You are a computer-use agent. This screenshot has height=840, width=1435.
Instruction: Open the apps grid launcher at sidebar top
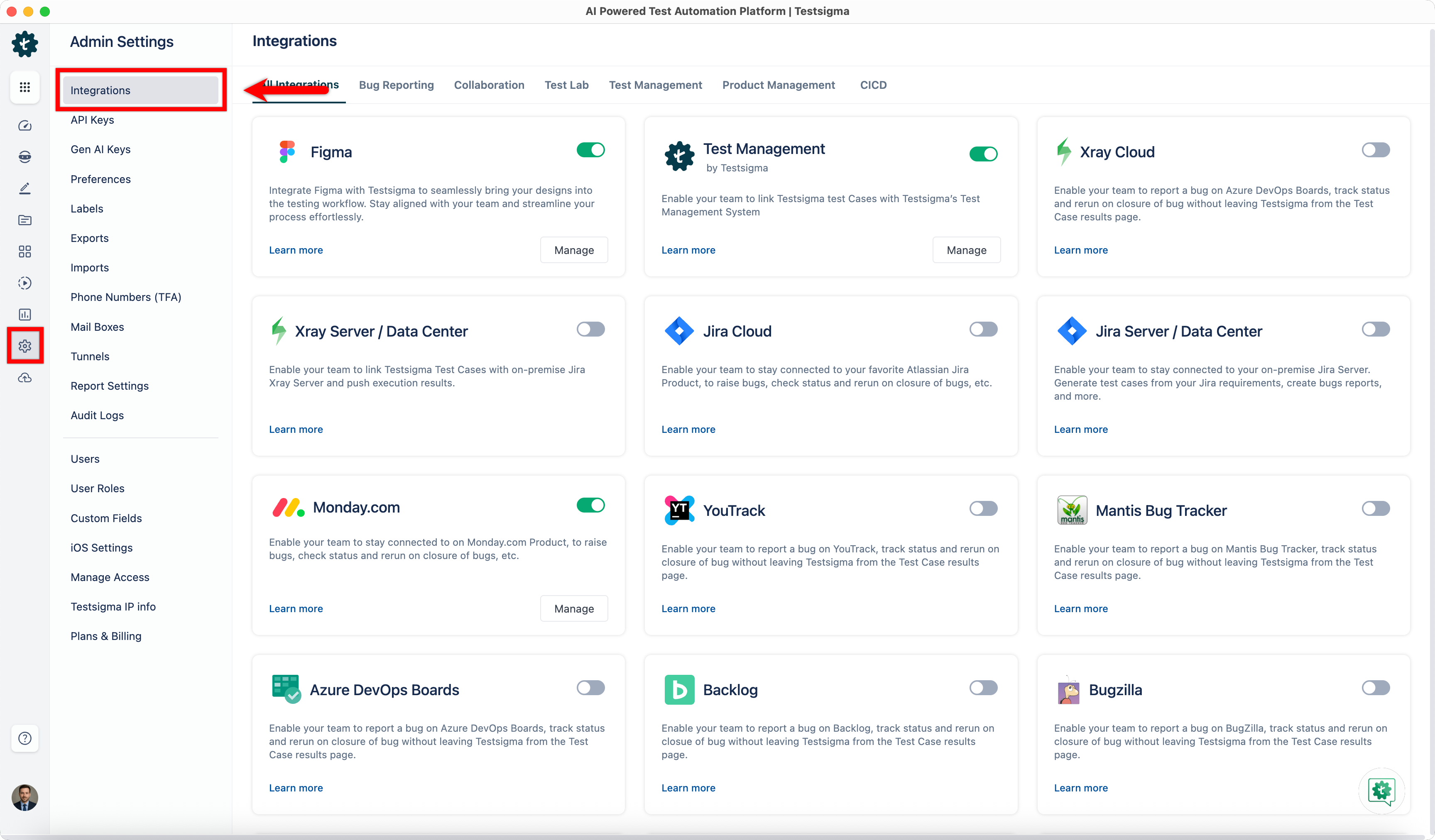[24, 87]
